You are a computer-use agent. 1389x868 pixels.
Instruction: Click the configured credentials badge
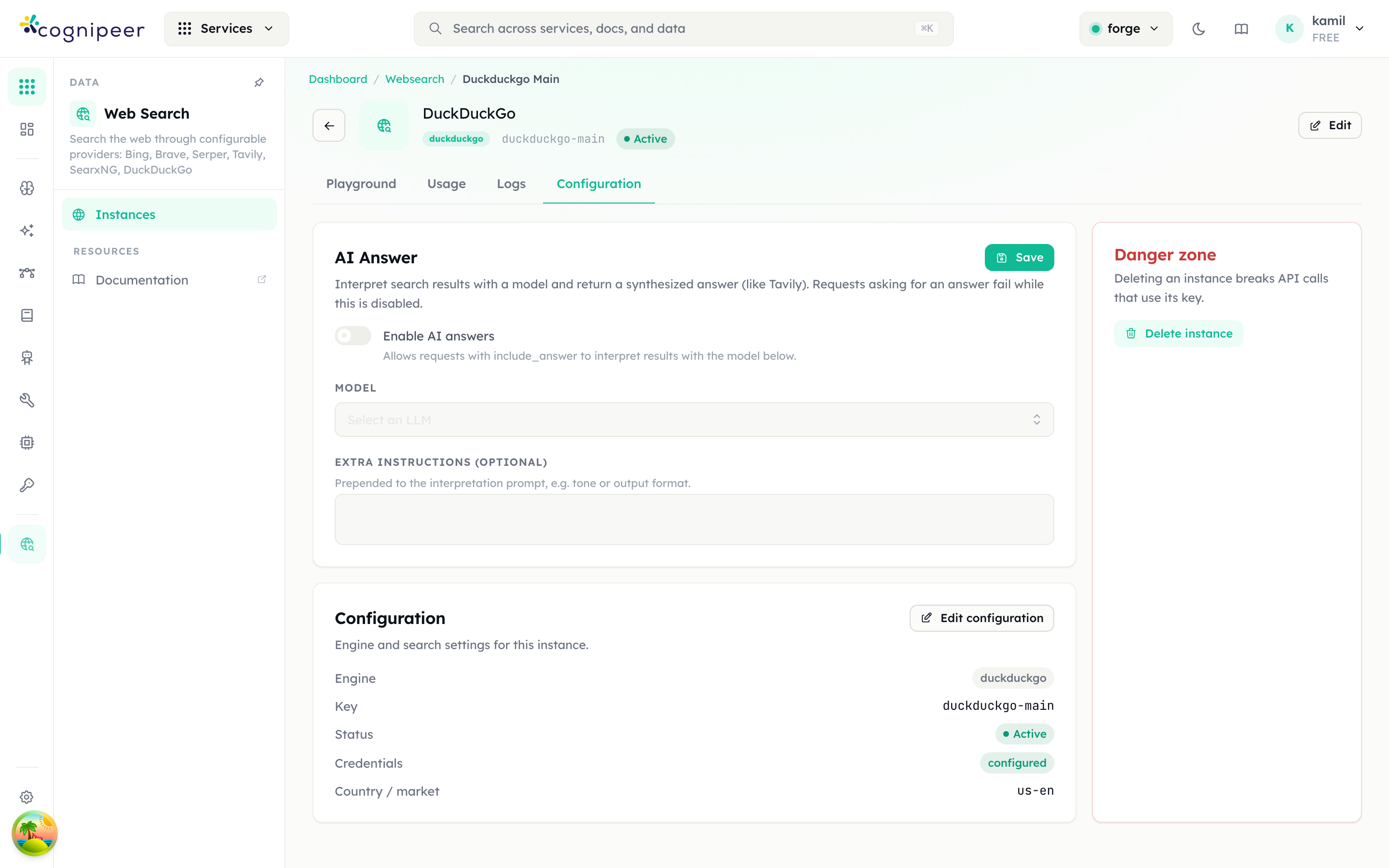pos(1017,763)
